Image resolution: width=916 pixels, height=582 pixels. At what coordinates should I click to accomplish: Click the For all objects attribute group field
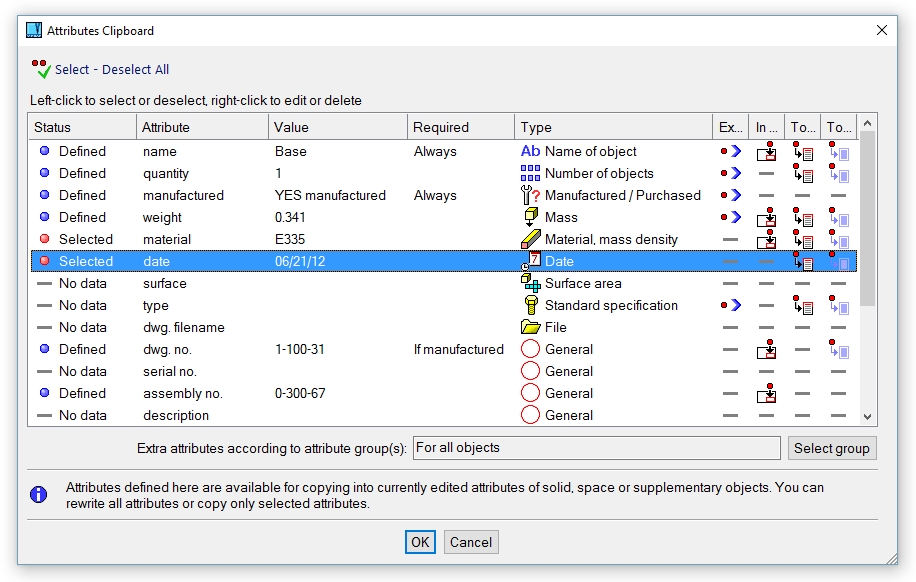coord(596,448)
